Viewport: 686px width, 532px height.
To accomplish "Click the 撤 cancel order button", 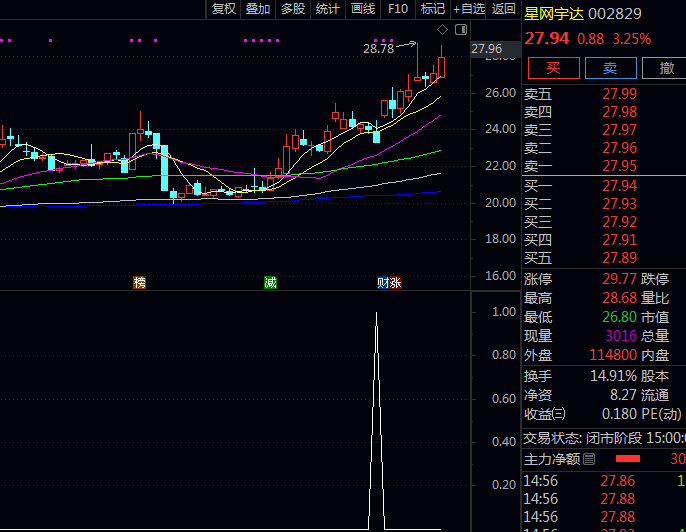I will point(666,68).
